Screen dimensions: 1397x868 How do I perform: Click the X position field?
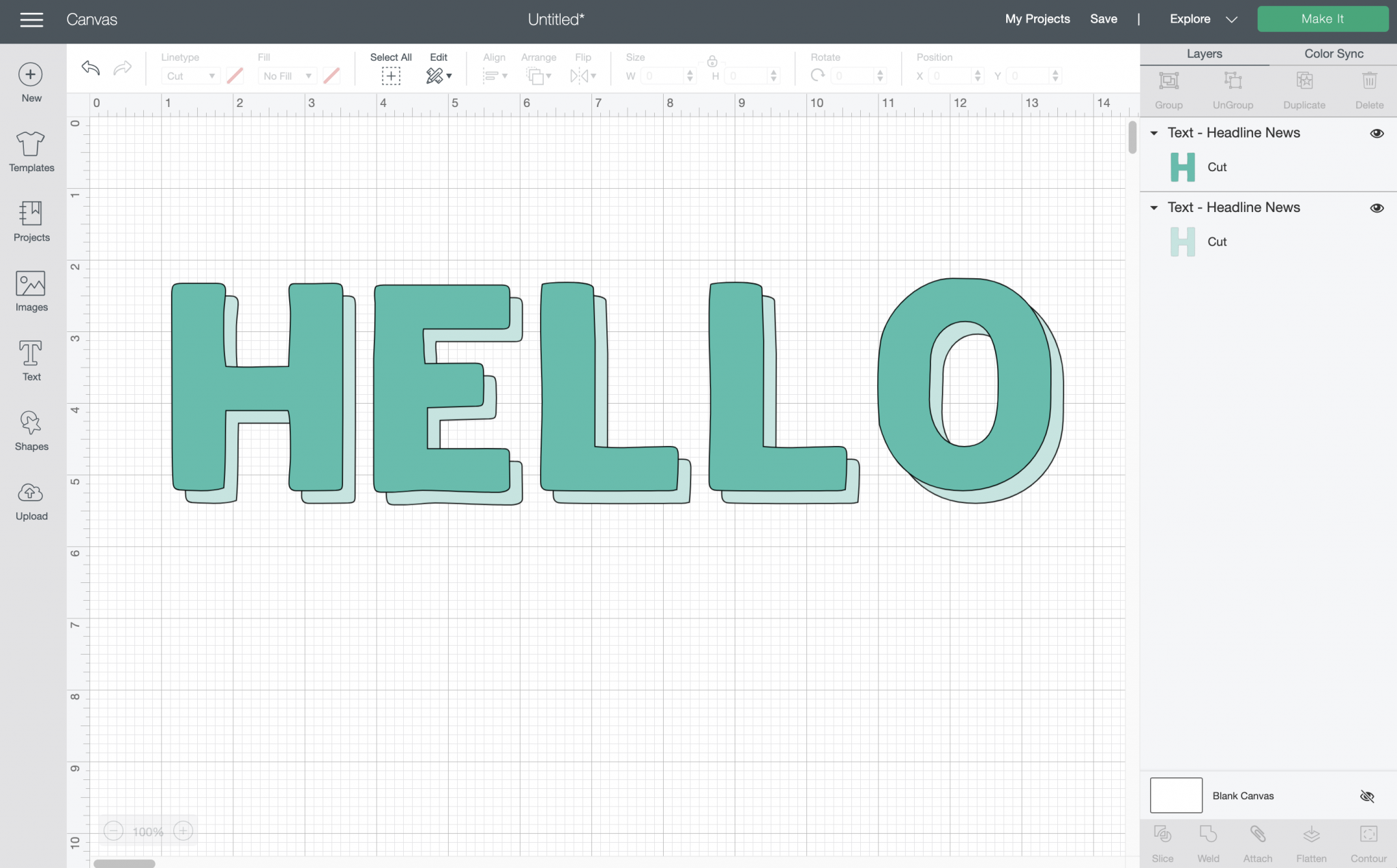[x=951, y=76]
